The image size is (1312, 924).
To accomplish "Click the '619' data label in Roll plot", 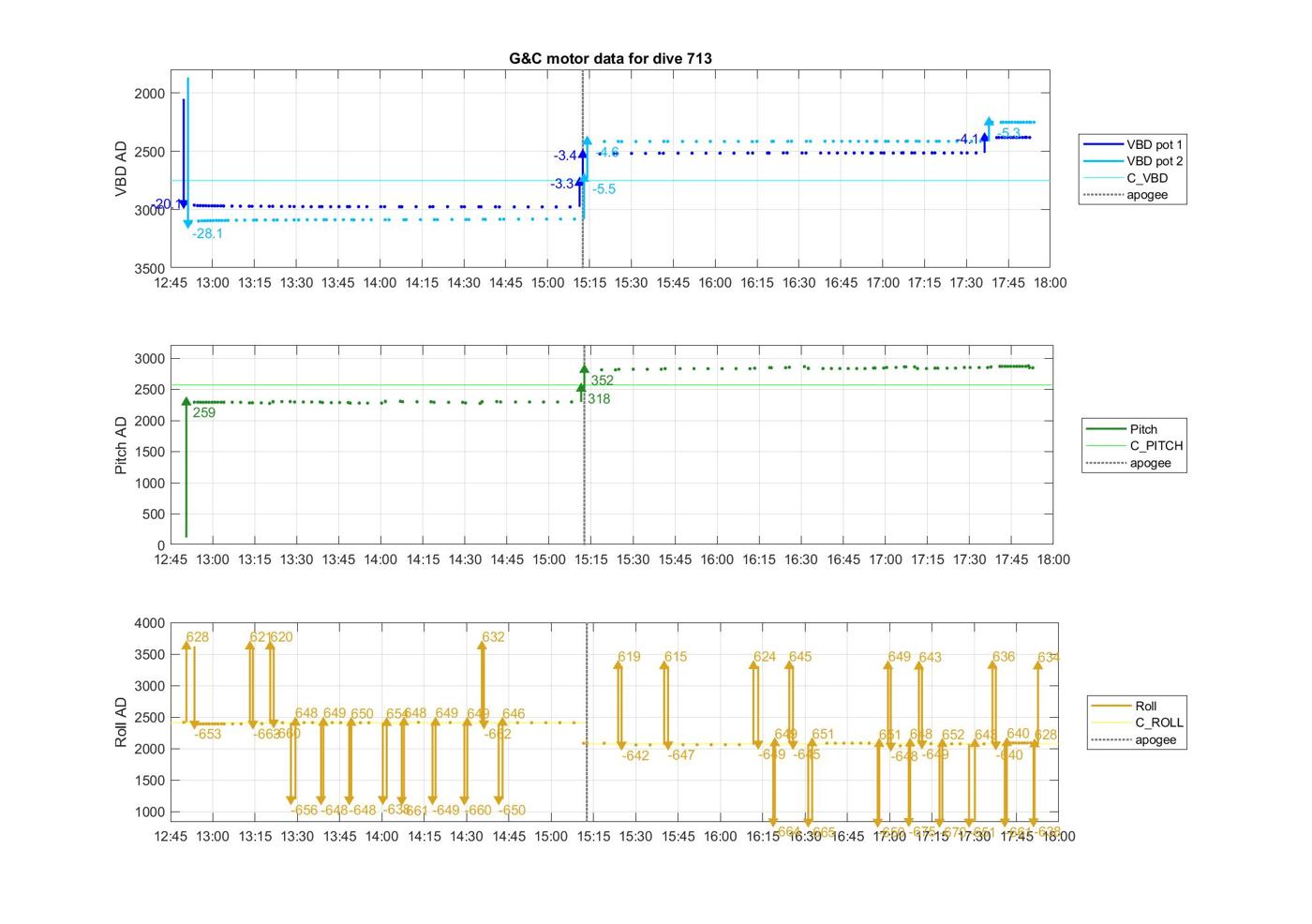I will (x=629, y=656).
